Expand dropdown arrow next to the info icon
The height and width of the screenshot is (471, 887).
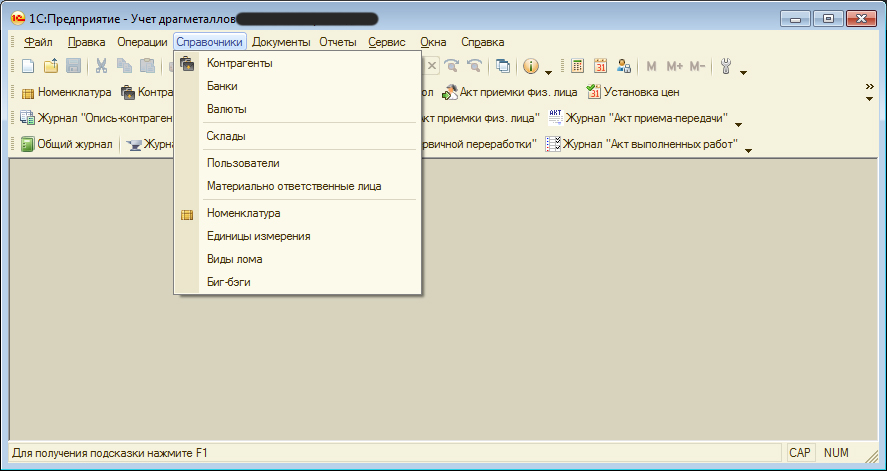click(549, 71)
